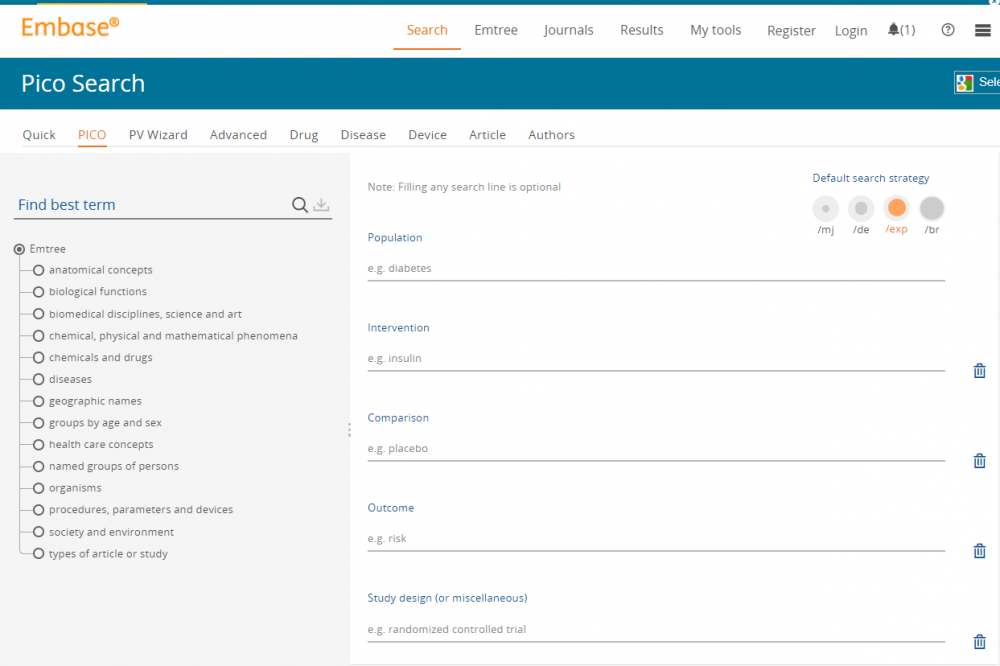Expand society and environment branch
The width and height of the screenshot is (1000, 666).
coord(38,532)
